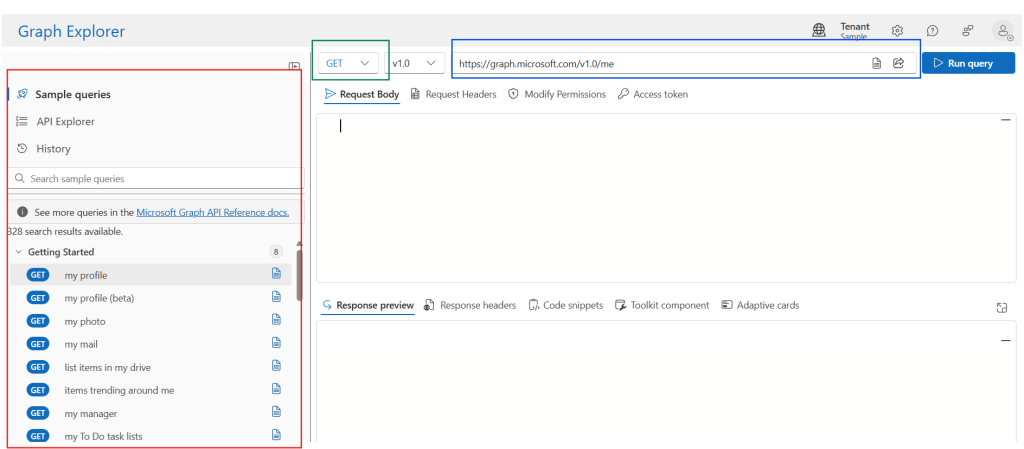
Task: Expand the response area icon
Action: 1002,308
